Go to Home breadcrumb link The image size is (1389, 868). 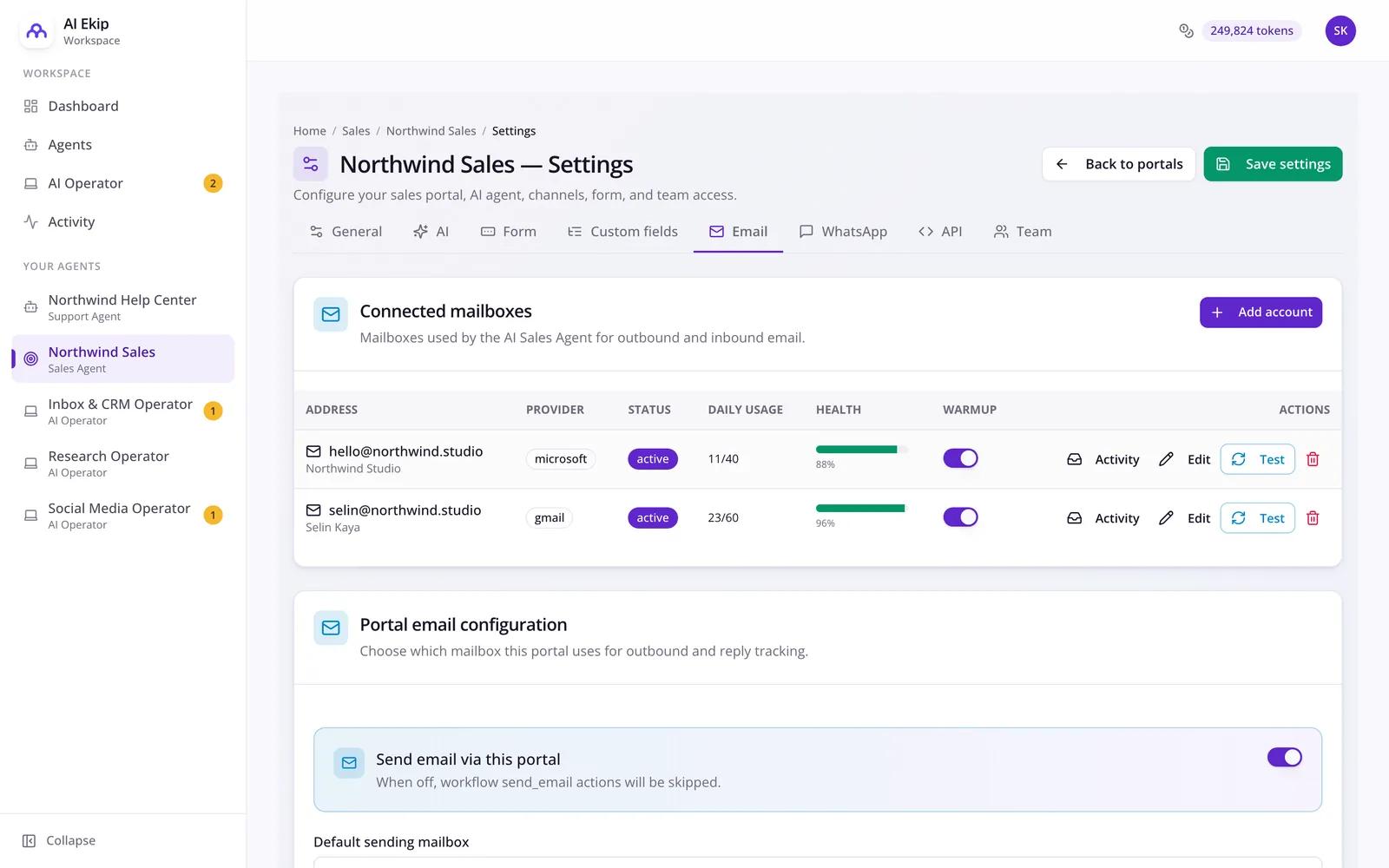[x=310, y=131]
